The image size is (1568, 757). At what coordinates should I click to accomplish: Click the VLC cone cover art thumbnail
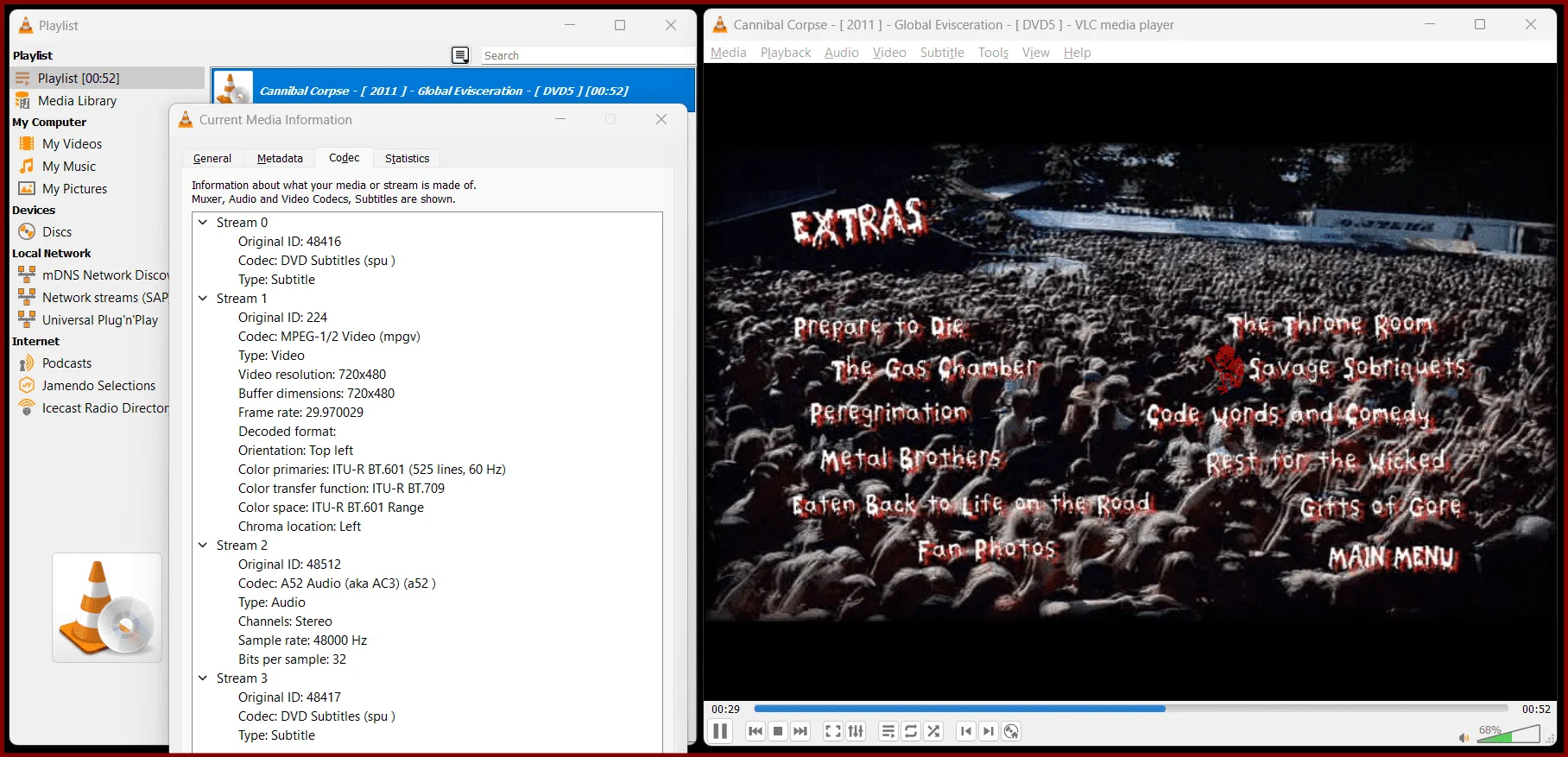pos(107,608)
